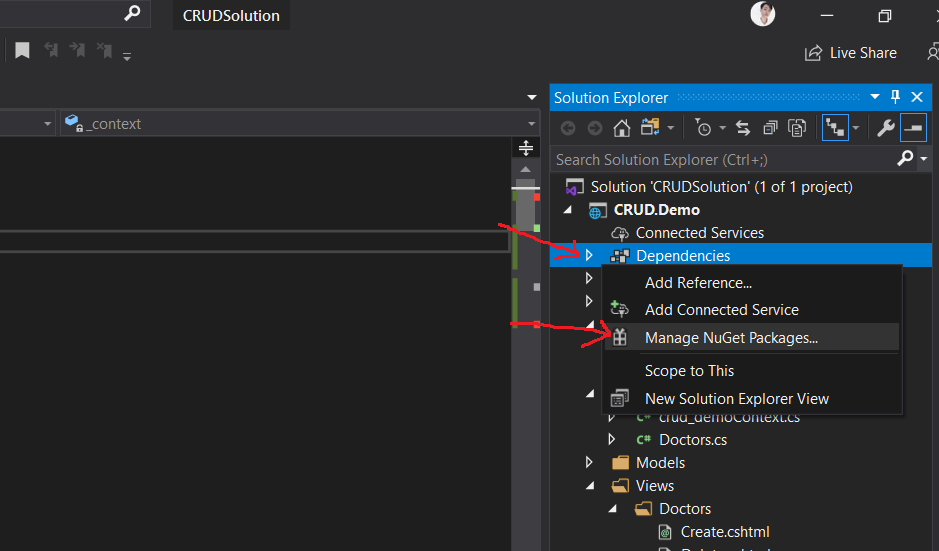Open the Live Share button

(850, 53)
